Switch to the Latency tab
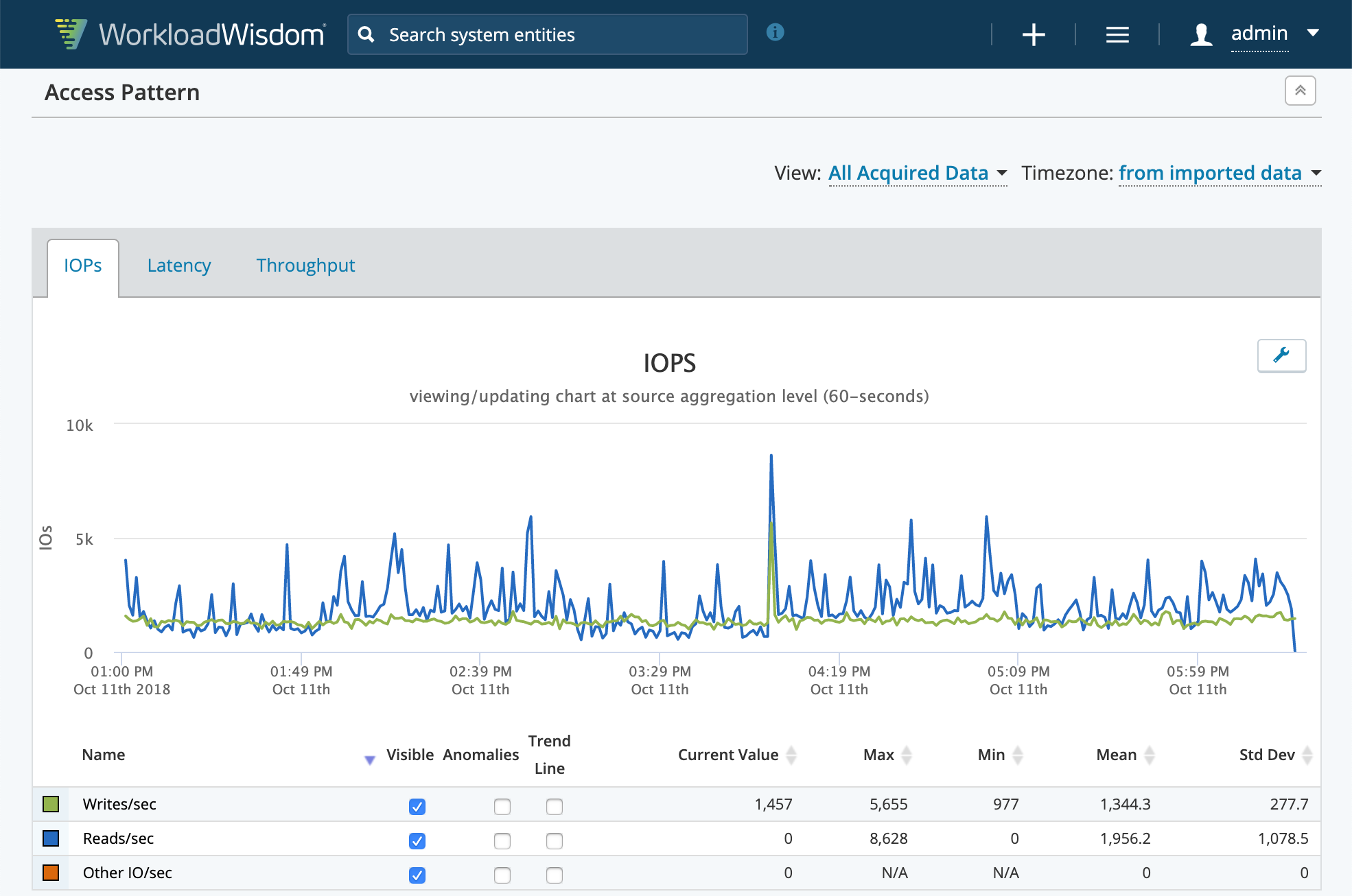The width and height of the screenshot is (1352, 896). 179,266
